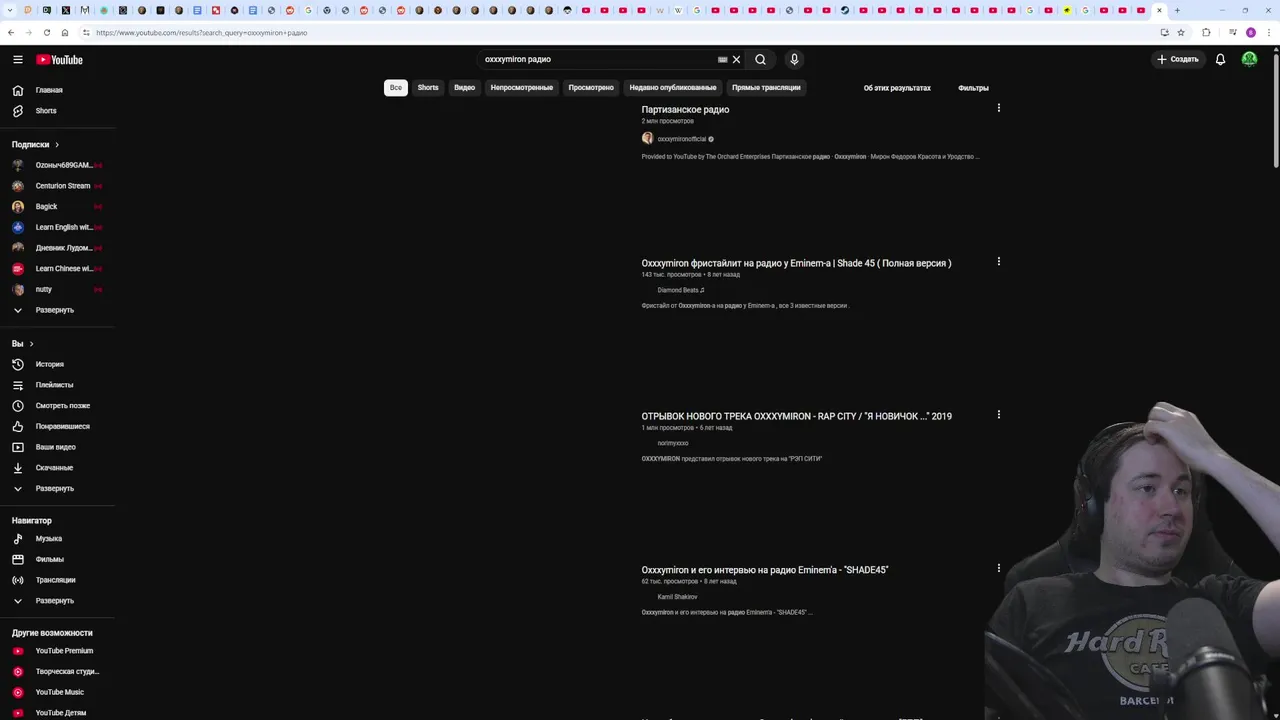Select the Видео filter chip
1280x720 pixels.
pos(464,88)
